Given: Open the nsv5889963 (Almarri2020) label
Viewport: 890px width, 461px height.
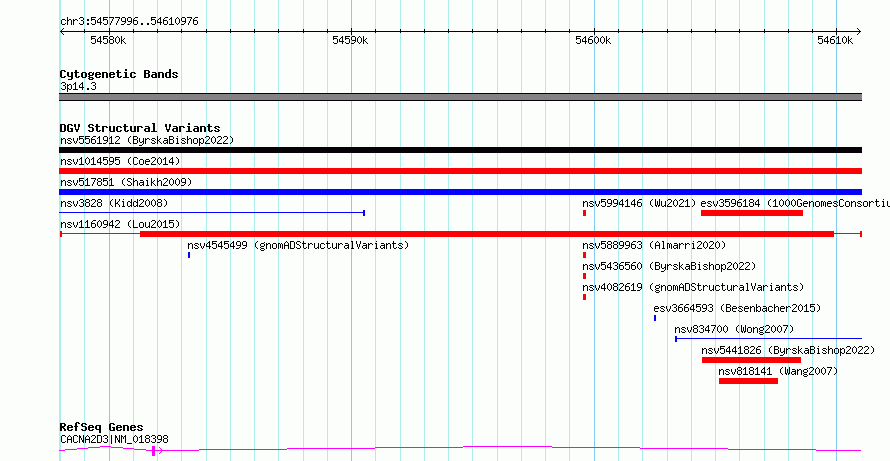Looking at the screenshot, I should (654, 245).
